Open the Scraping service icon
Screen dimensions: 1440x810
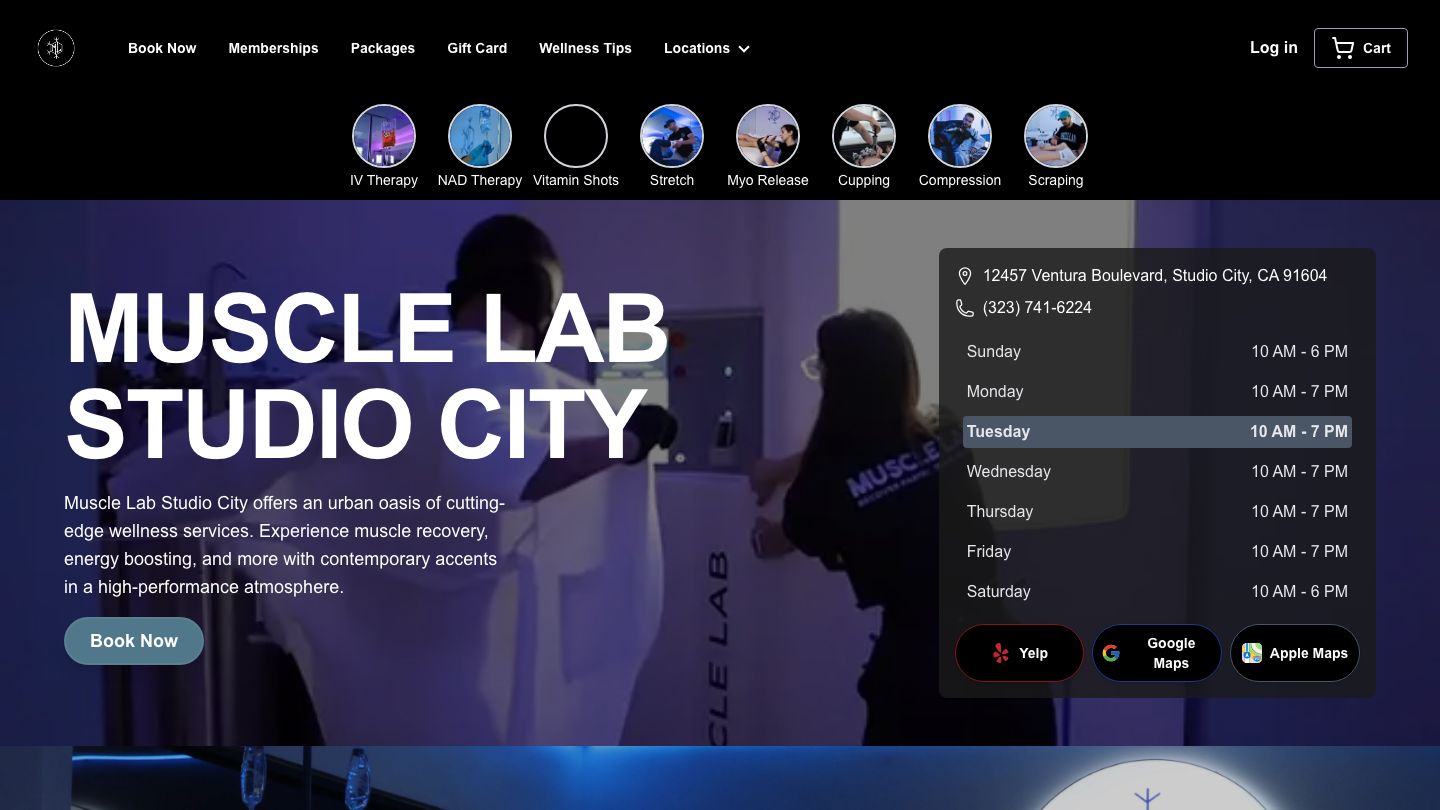click(1056, 136)
